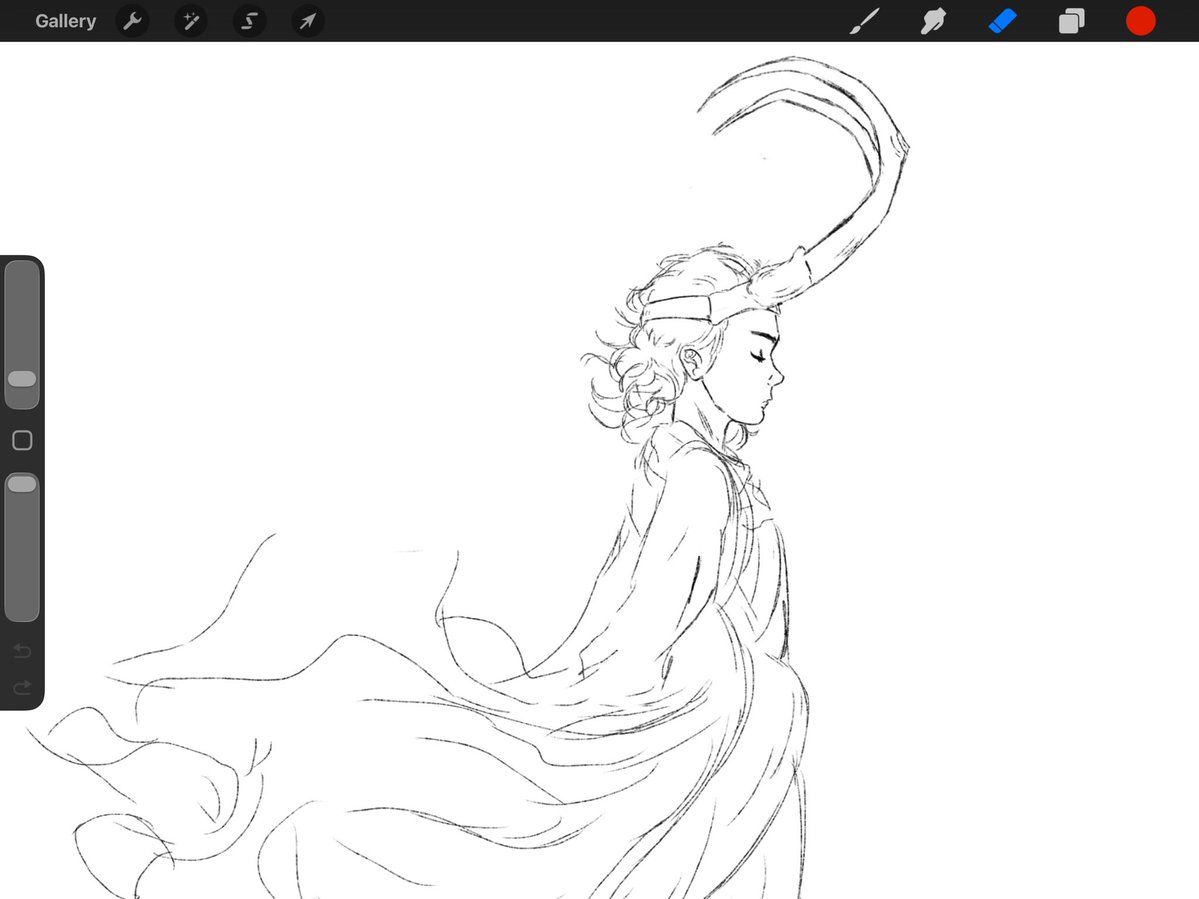Activate the Transform arrow tool
This screenshot has width=1199, height=899.
[307, 21]
